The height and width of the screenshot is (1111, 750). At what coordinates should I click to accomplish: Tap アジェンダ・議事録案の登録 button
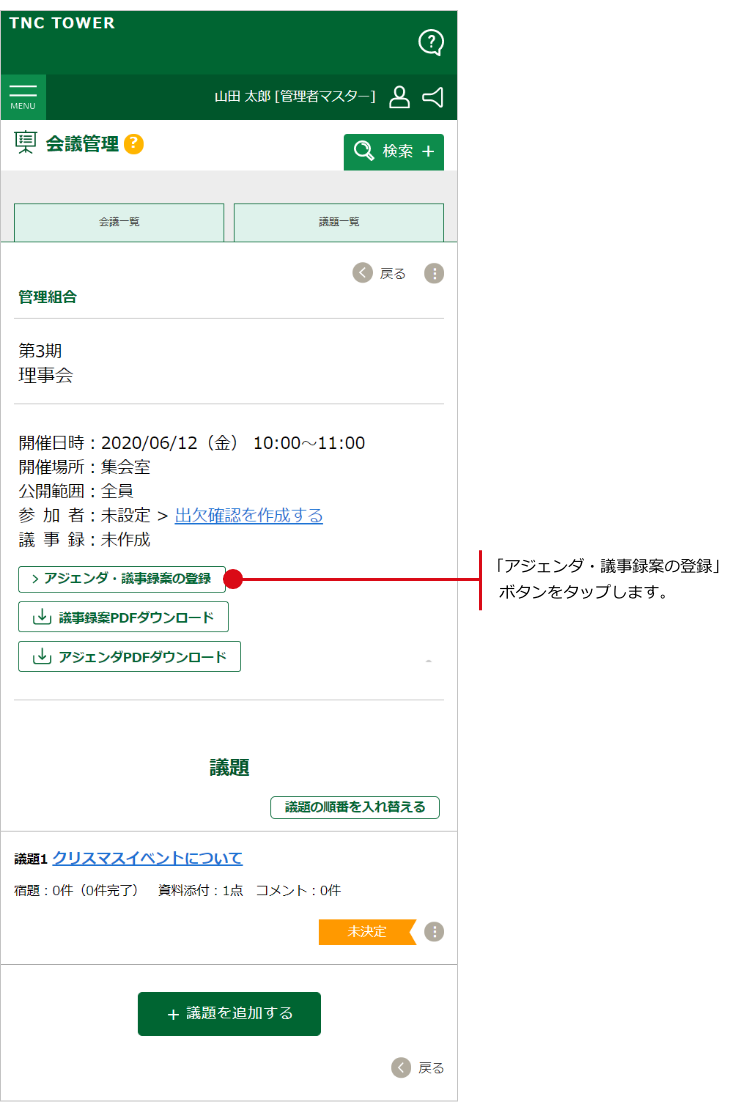tap(122, 579)
